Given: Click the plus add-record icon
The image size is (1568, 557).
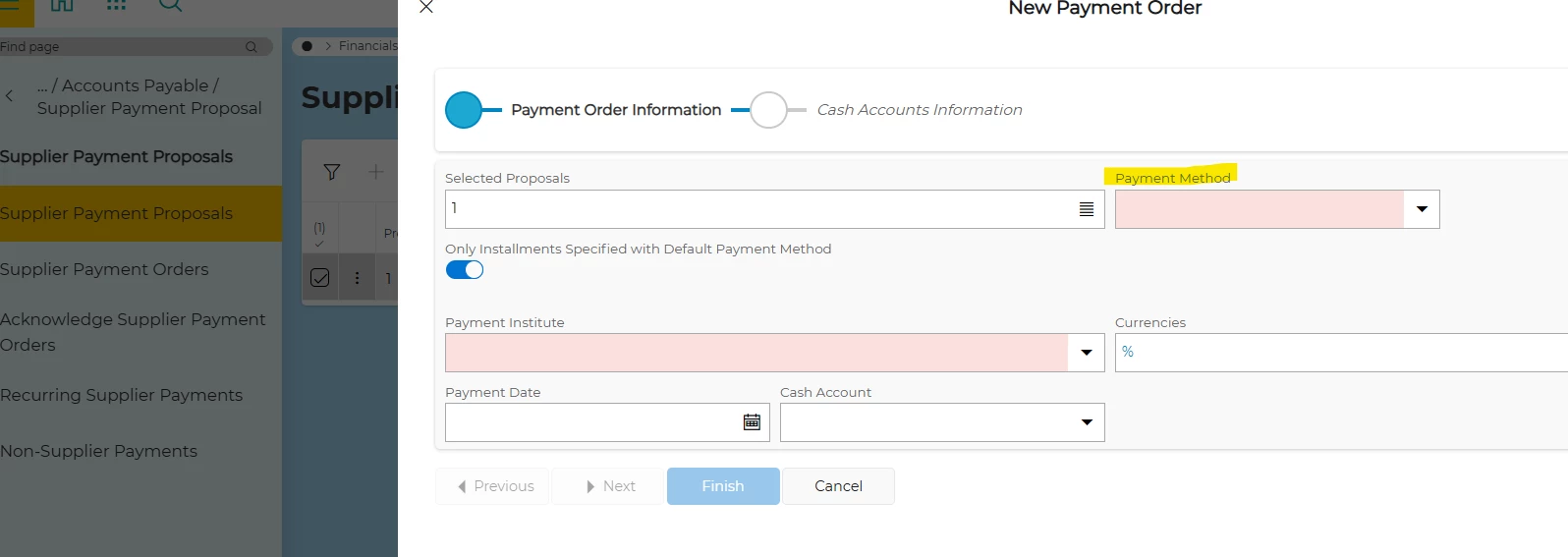Looking at the screenshot, I should [x=375, y=172].
